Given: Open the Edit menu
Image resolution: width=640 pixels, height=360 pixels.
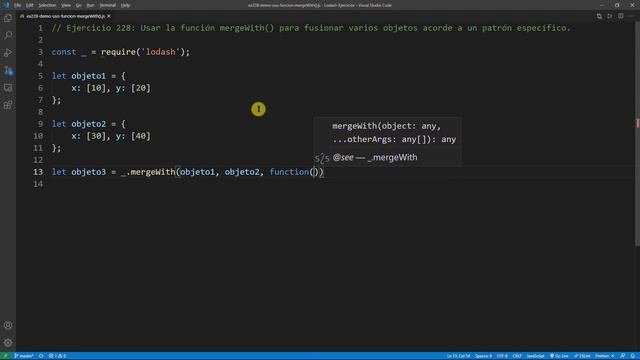Looking at the screenshot, I should pos(29,5).
